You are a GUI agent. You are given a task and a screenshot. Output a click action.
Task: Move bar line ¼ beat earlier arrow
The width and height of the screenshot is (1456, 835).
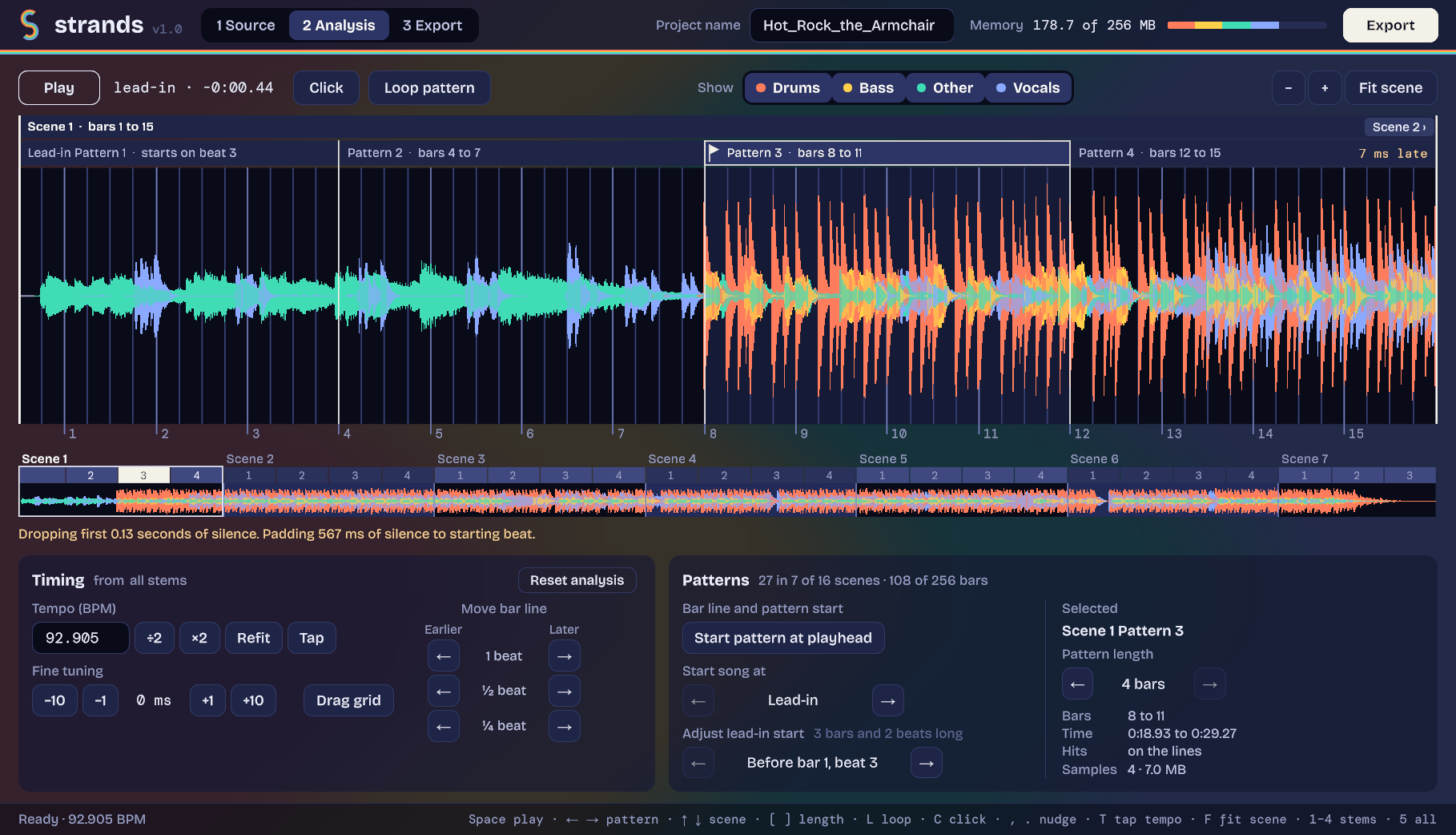click(x=443, y=726)
